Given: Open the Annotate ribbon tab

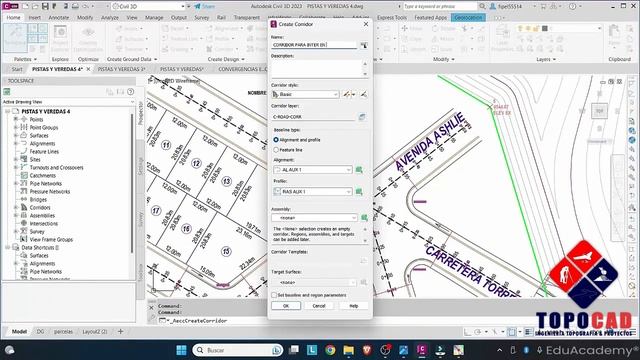Looking at the screenshot, I should tap(59, 18).
